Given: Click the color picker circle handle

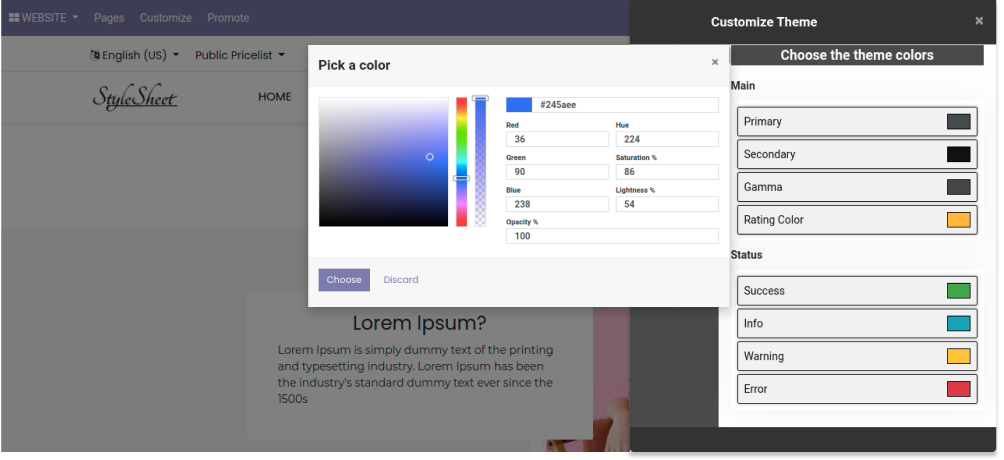Looking at the screenshot, I should coord(430,157).
